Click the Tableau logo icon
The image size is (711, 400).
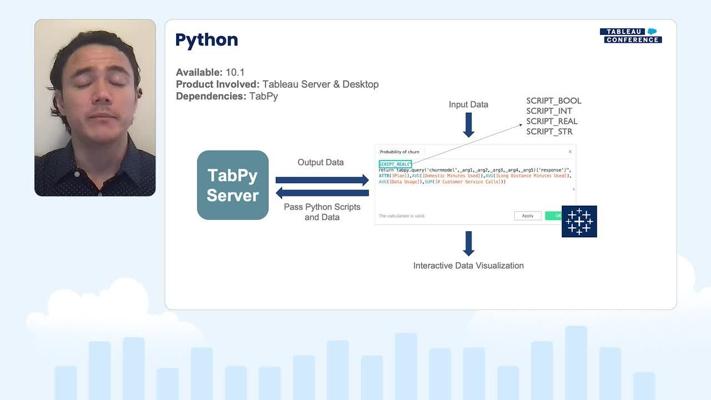coord(579,221)
